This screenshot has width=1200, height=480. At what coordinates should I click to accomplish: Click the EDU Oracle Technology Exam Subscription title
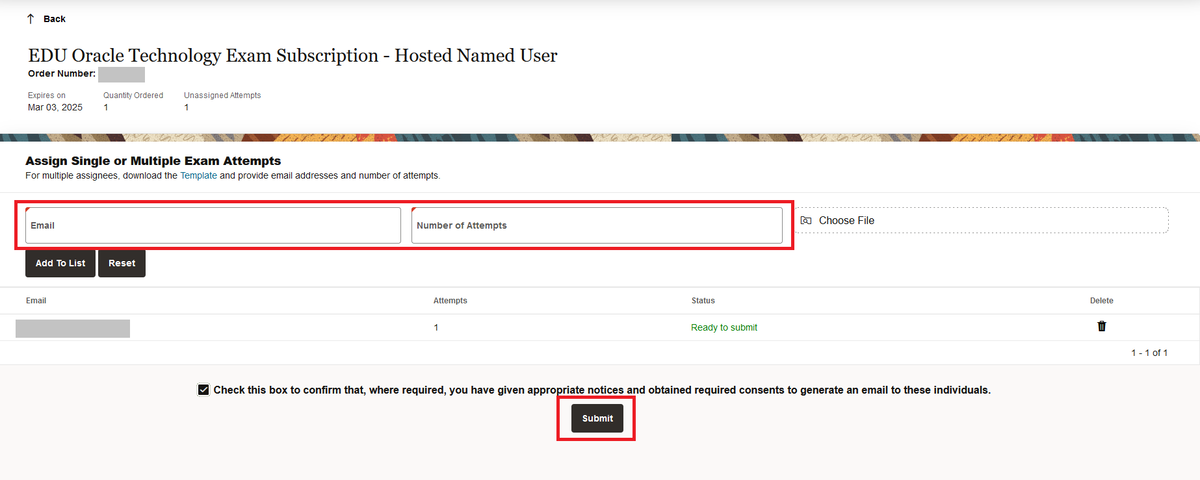click(x=292, y=55)
